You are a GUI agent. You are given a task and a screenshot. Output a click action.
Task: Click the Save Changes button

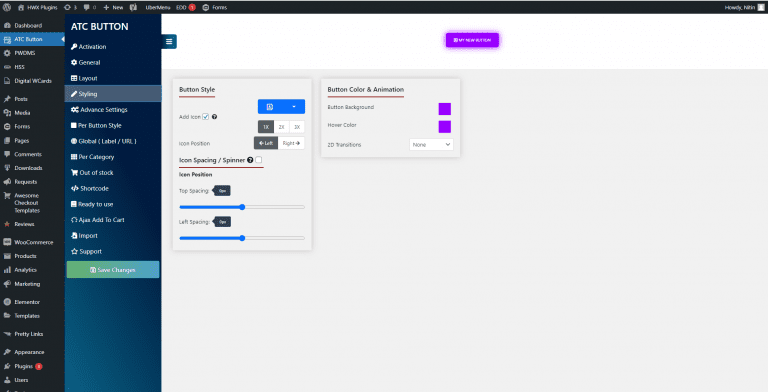tap(113, 270)
